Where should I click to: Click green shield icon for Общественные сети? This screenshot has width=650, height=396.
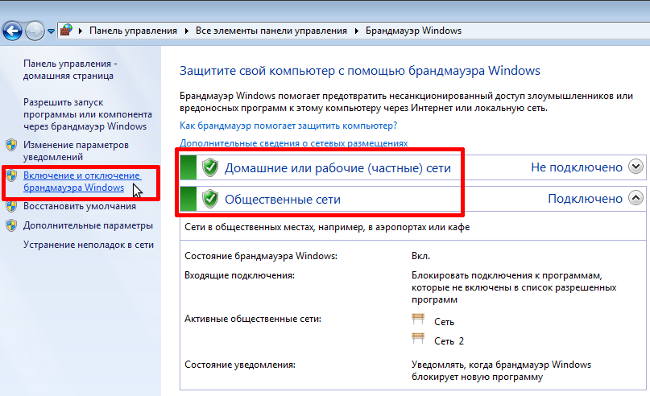click(210, 199)
